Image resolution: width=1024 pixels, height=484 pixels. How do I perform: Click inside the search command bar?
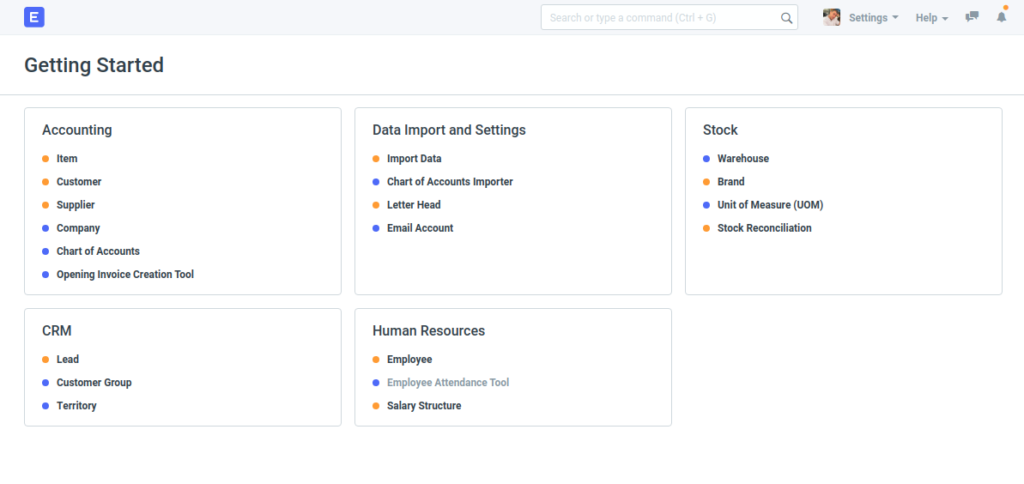(660, 18)
